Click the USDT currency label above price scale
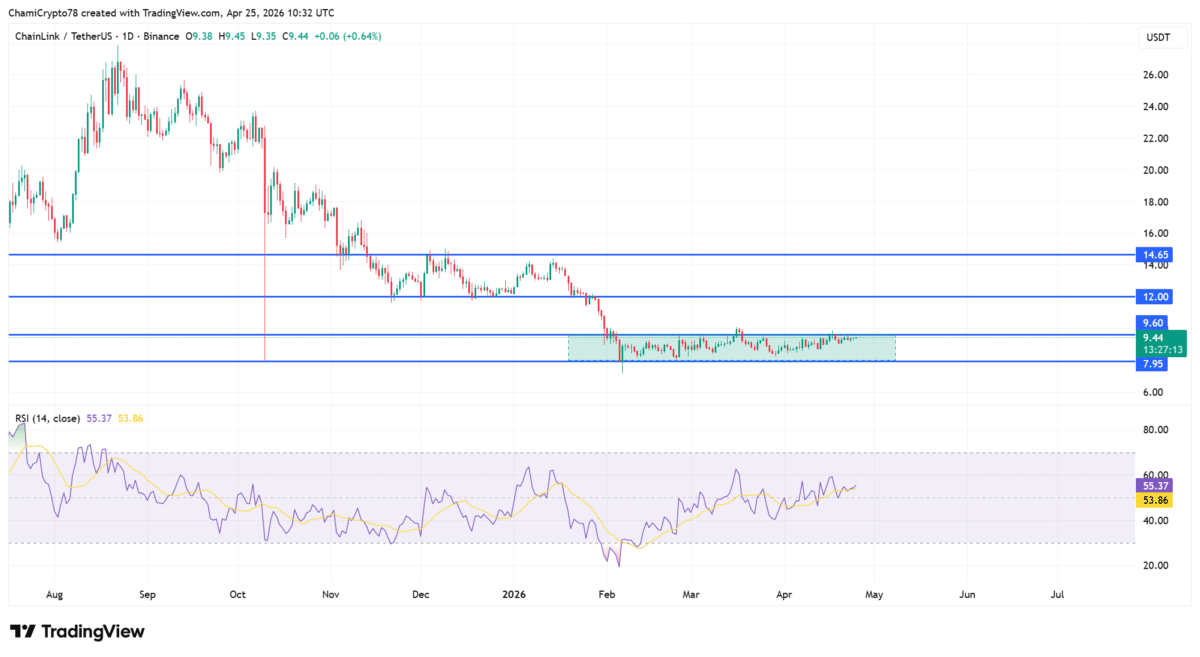Screen dimensions: 1200x657 point(1156,34)
